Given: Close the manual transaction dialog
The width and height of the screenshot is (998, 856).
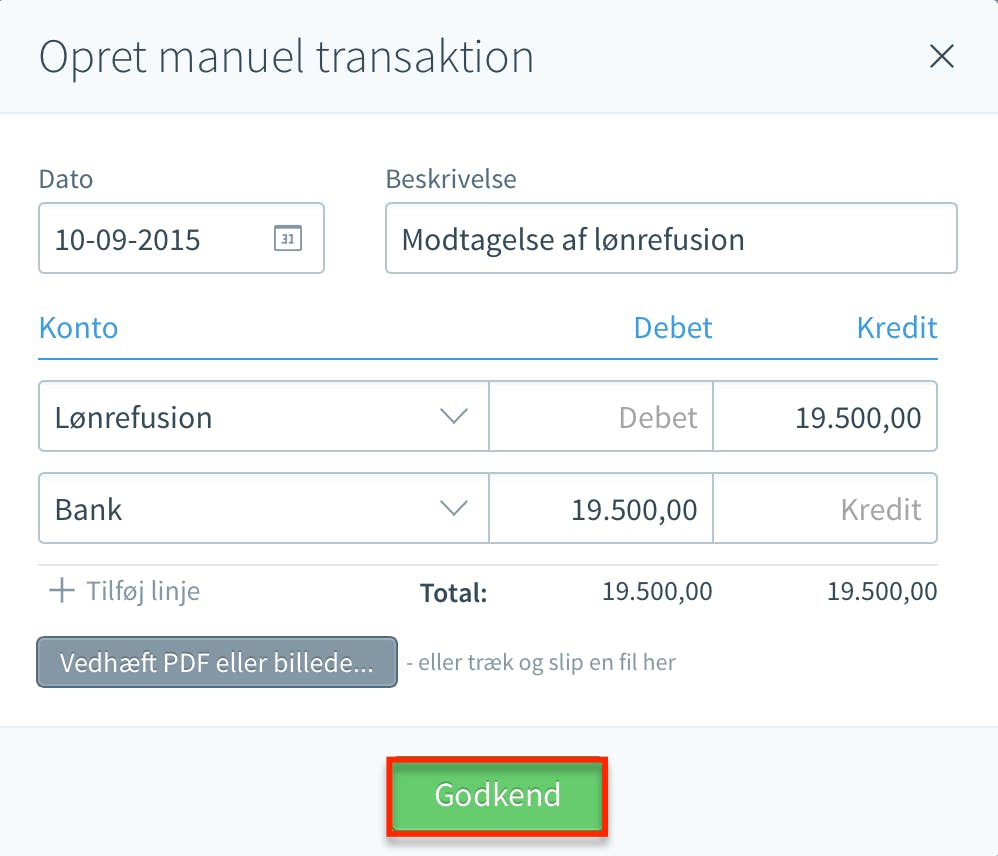Looking at the screenshot, I should pyautogui.click(x=941, y=56).
